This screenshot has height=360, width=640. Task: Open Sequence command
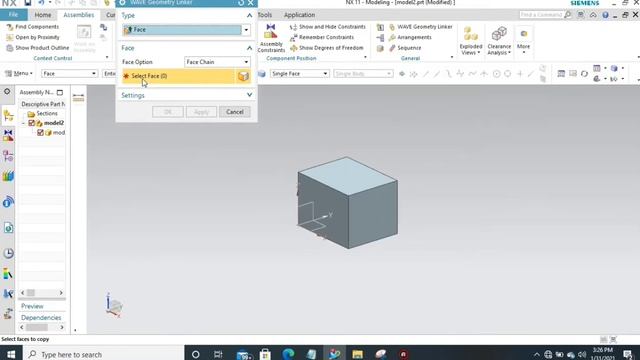(x=405, y=48)
